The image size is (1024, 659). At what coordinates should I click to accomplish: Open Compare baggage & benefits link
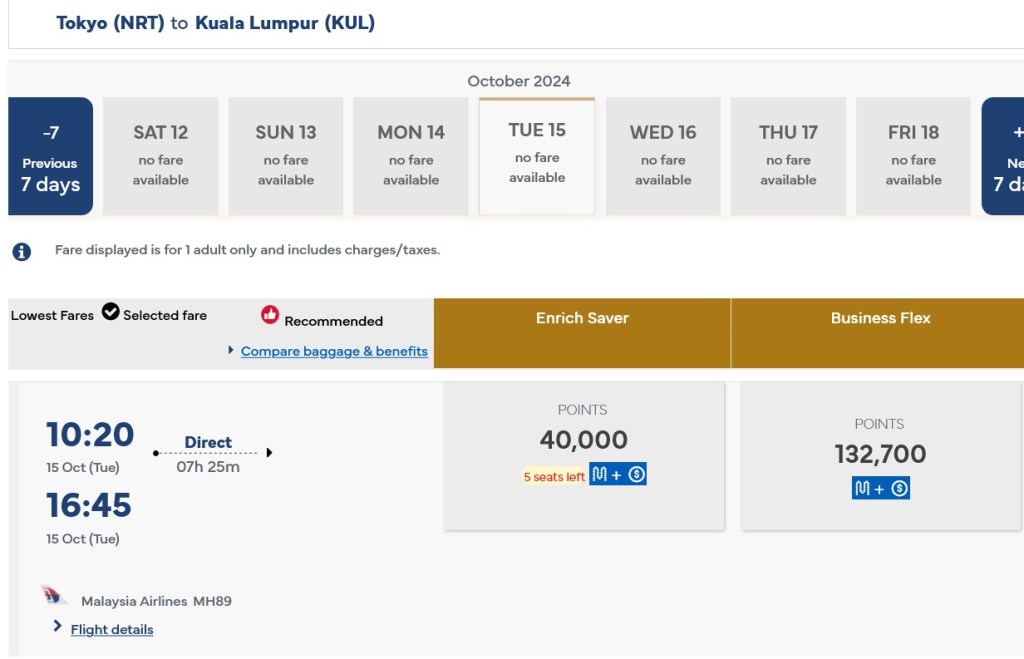click(334, 351)
